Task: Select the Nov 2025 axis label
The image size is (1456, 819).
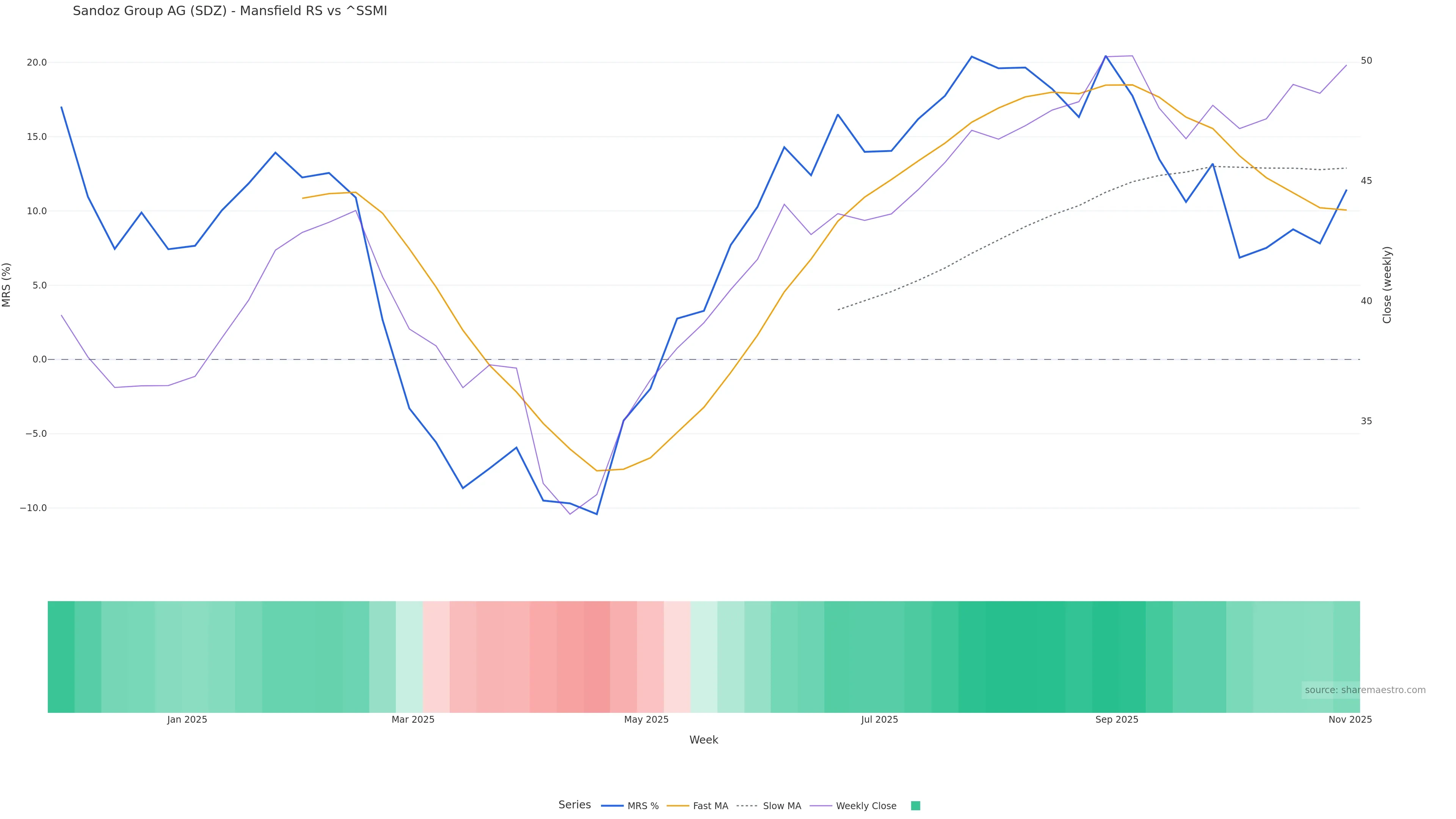Action: pyautogui.click(x=1350, y=720)
